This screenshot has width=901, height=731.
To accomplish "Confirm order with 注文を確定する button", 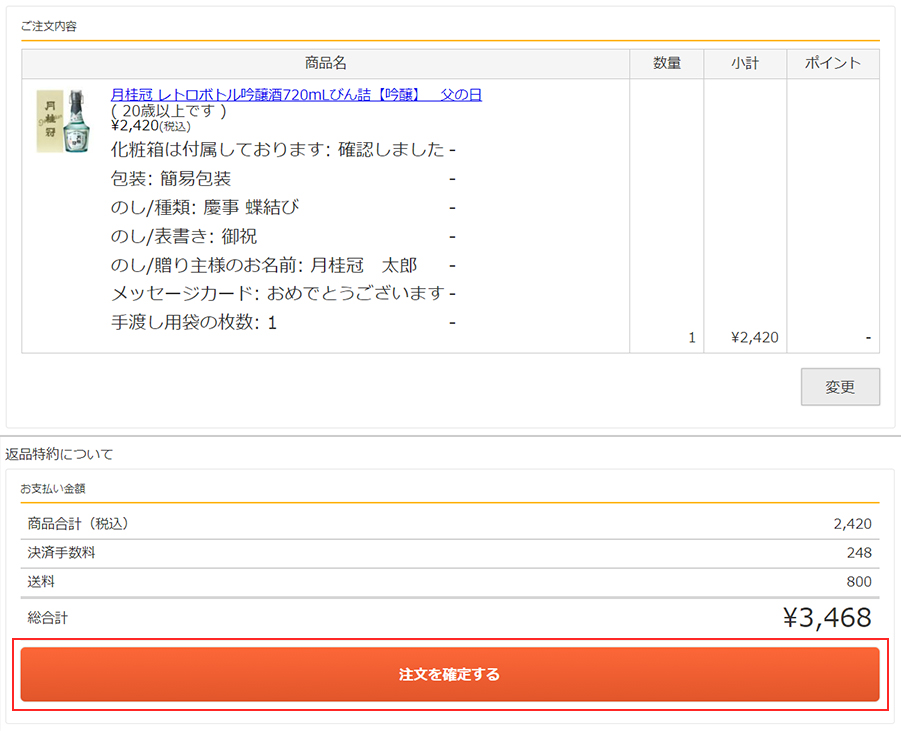I will click(449, 674).
